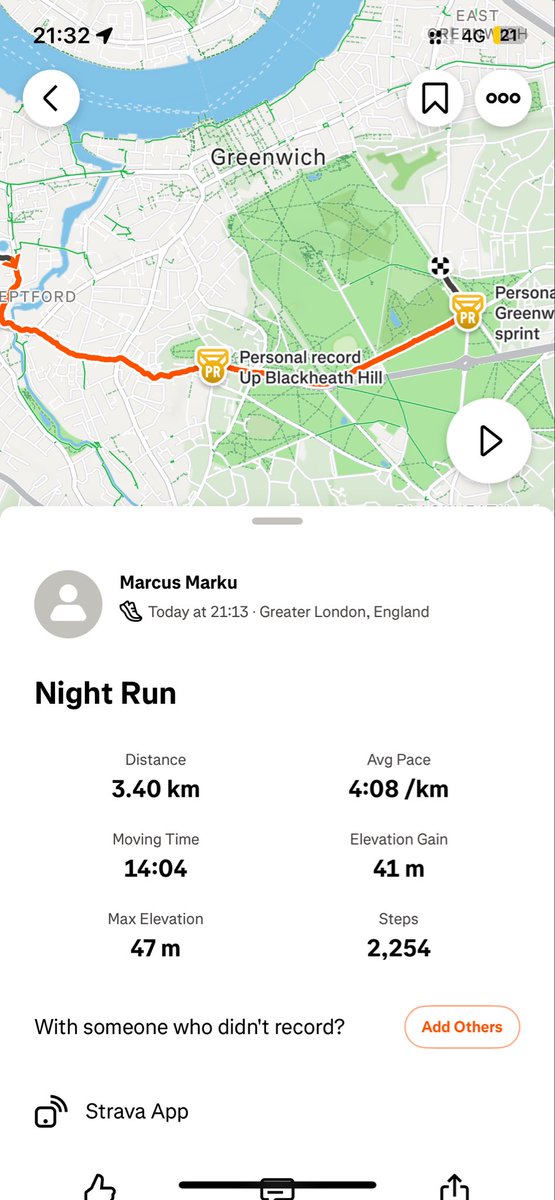
Task: Play the route flyover animation
Action: (x=489, y=441)
